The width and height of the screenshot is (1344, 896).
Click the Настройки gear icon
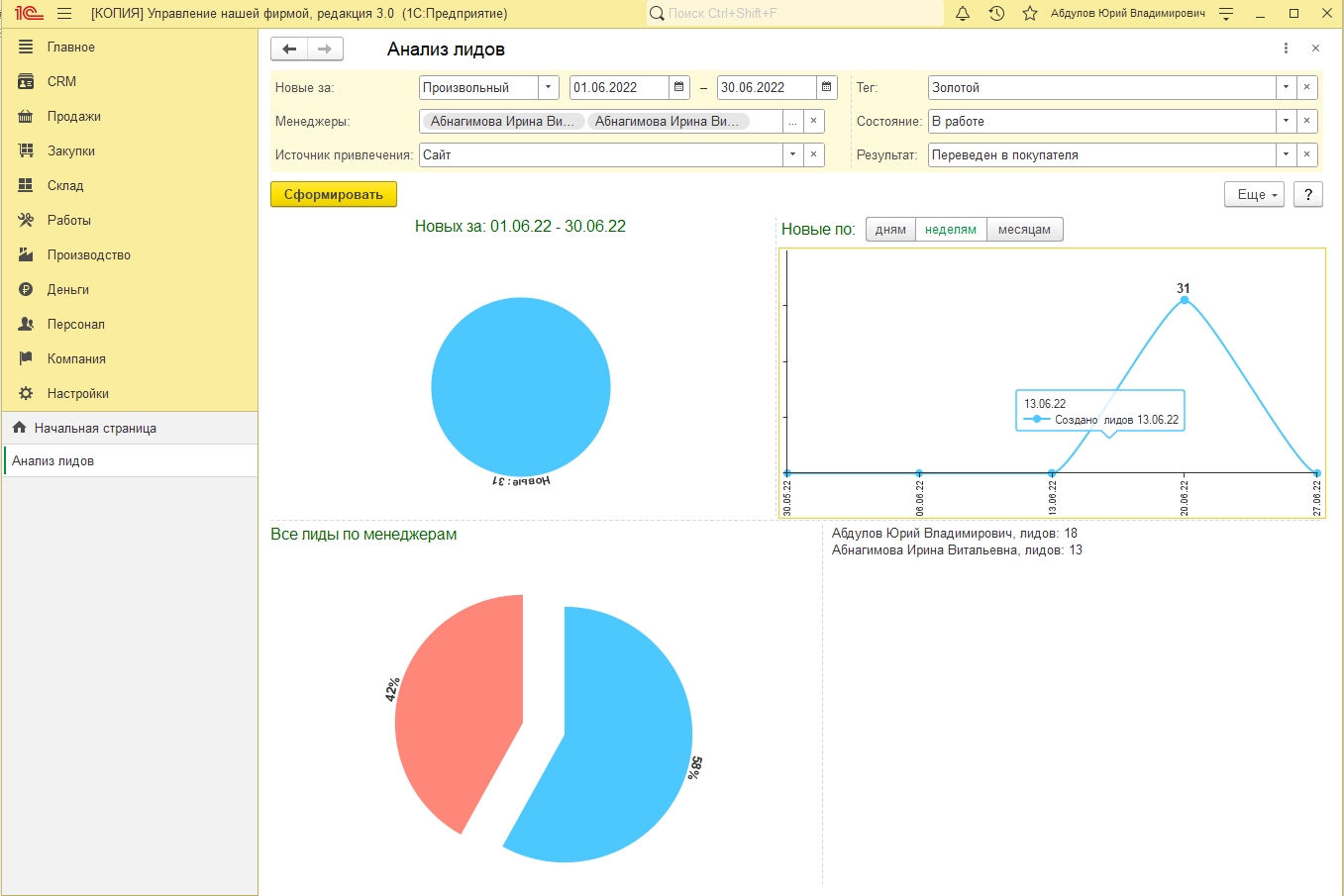point(26,393)
